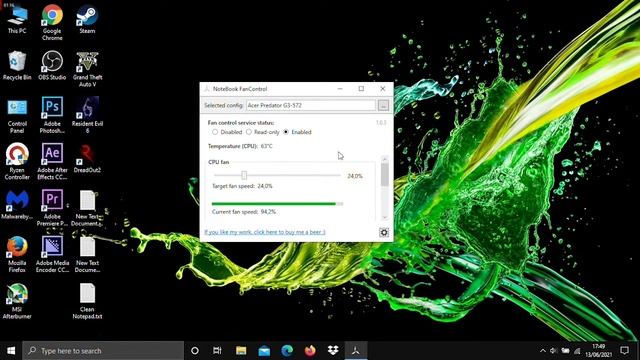Select the Enabled service status option
The image size is (640, 360).
tap(297, 132)
